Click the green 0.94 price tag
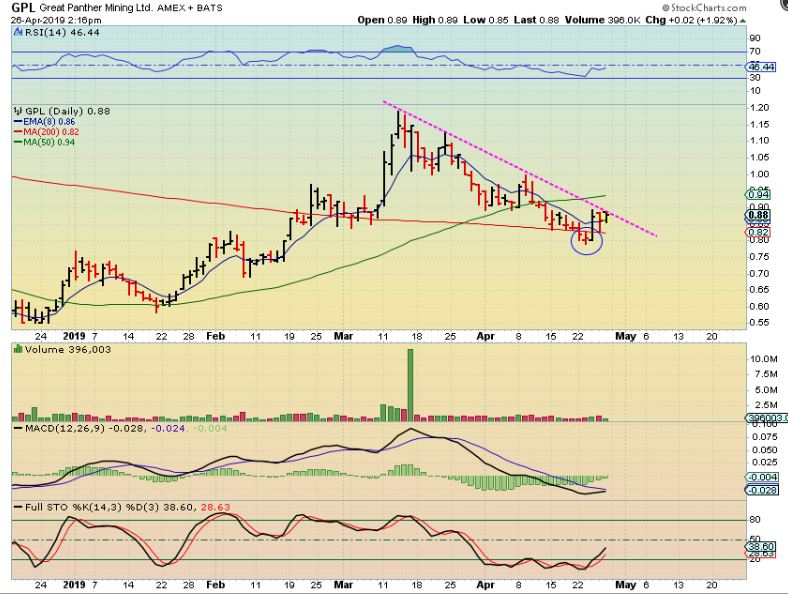Viewport: 788px width, 594px height. click(759, 194)
